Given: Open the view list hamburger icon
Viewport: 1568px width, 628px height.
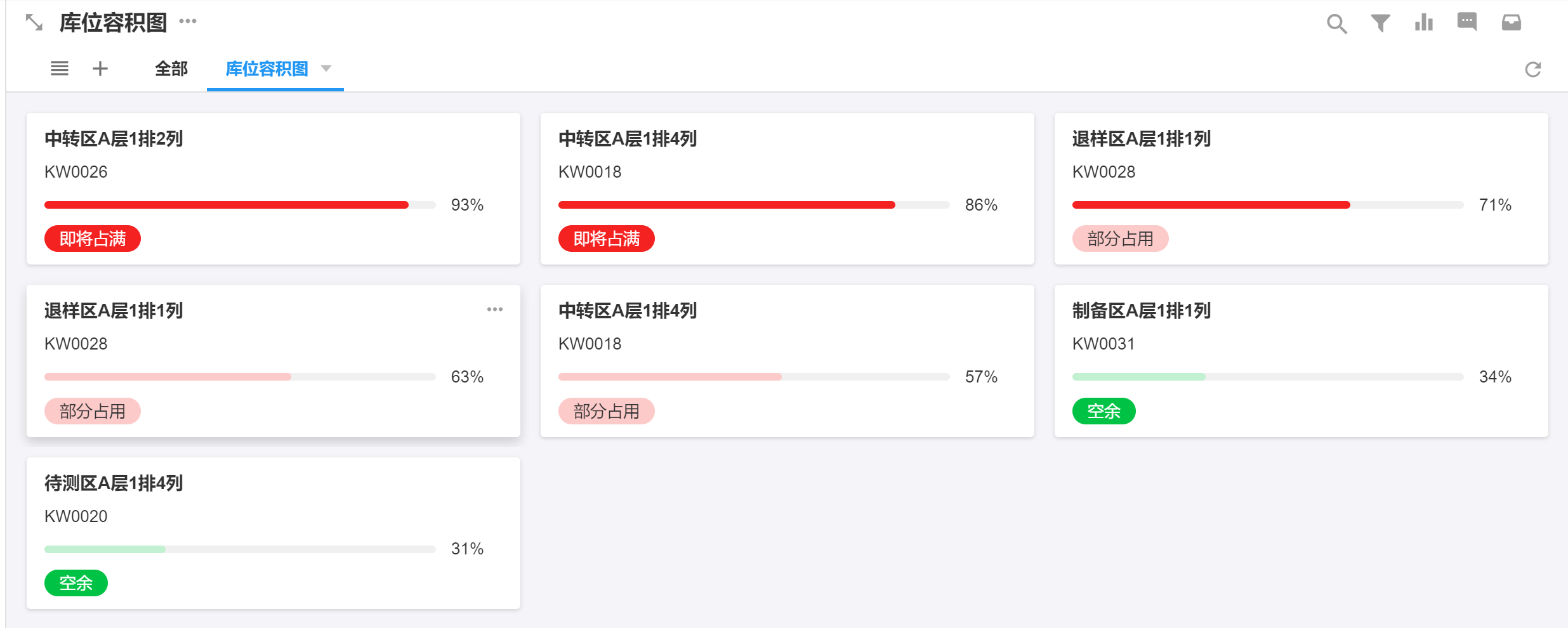Looking at the screenshot, I should click(x=60, y=69).
